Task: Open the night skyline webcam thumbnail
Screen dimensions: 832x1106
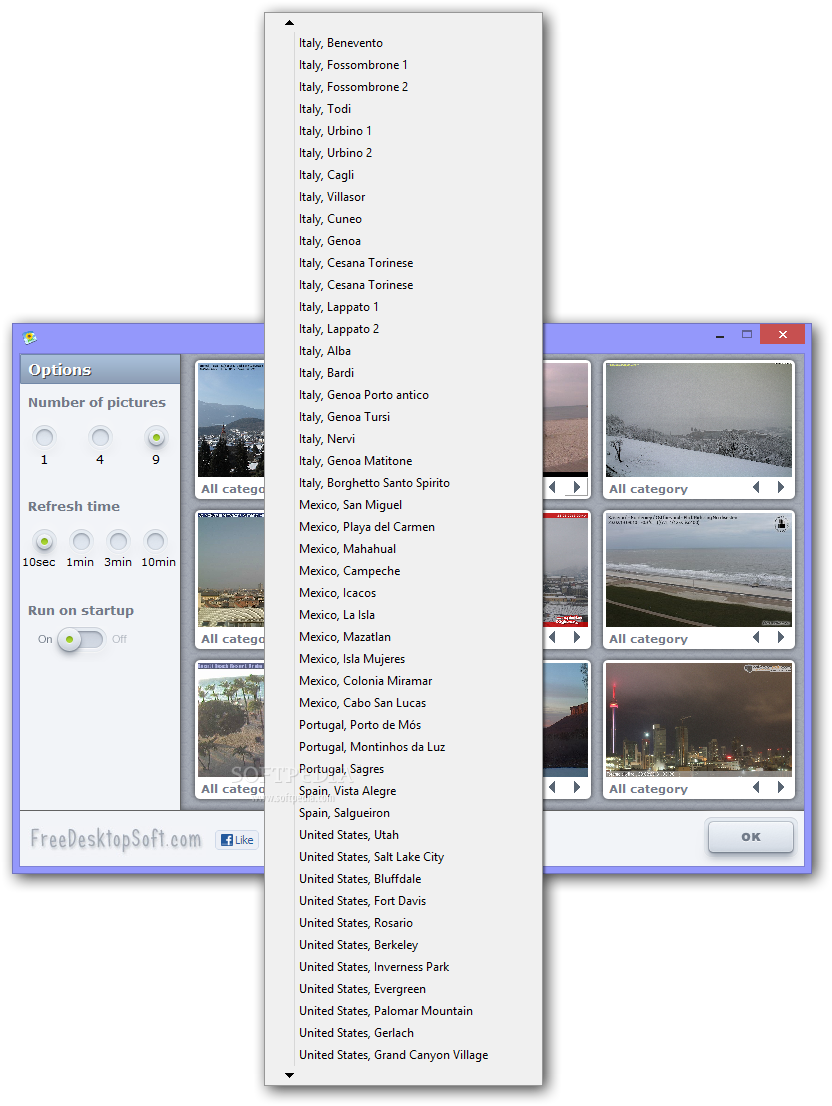Action: pyautogui.click(x=699, y=719)
